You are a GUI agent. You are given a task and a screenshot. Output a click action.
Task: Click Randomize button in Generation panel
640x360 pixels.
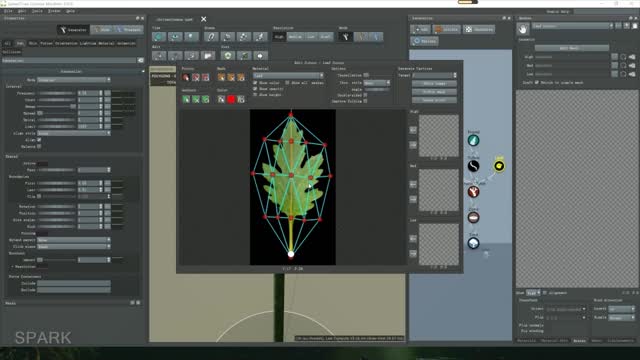[479, 29]
